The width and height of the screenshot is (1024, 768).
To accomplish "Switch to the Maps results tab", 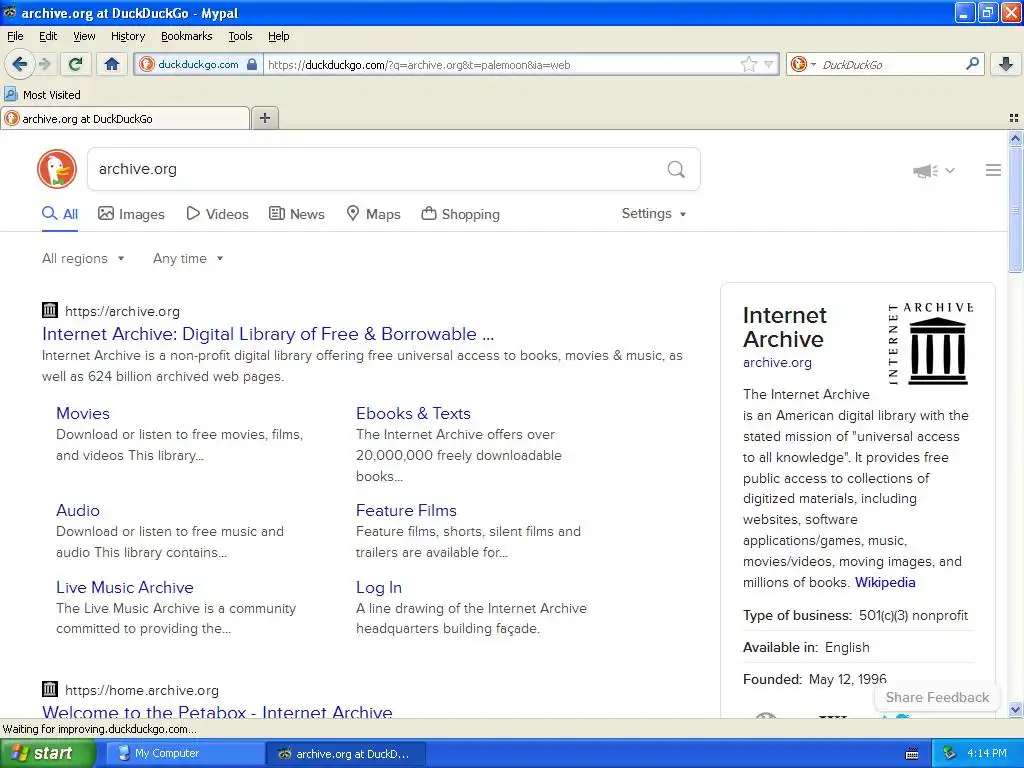I will (374, 214).
